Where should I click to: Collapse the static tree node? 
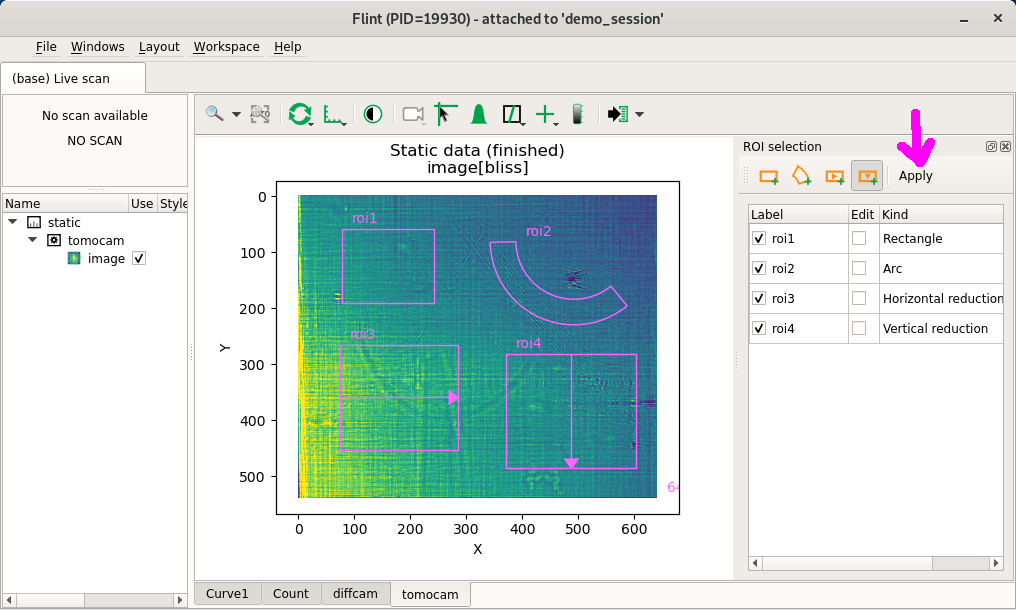(x=12, y=222)
